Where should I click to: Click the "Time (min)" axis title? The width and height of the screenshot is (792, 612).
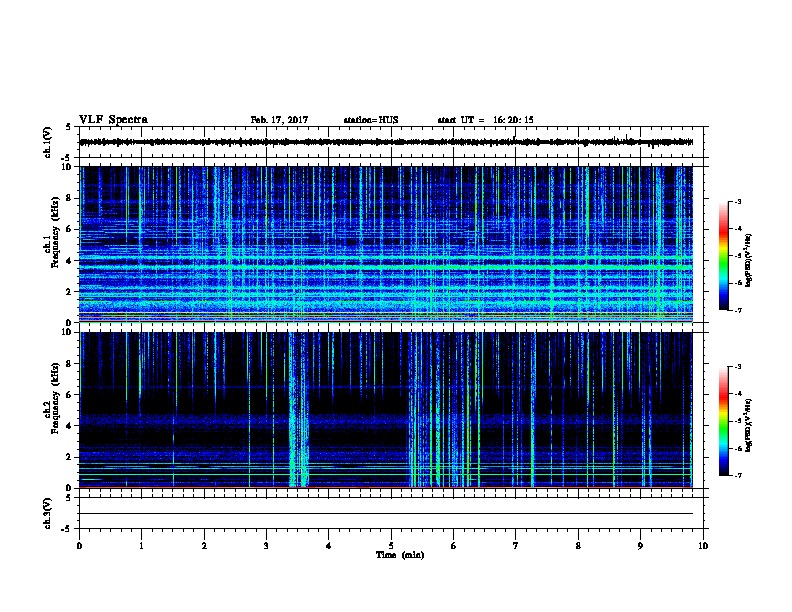point(400,555)
